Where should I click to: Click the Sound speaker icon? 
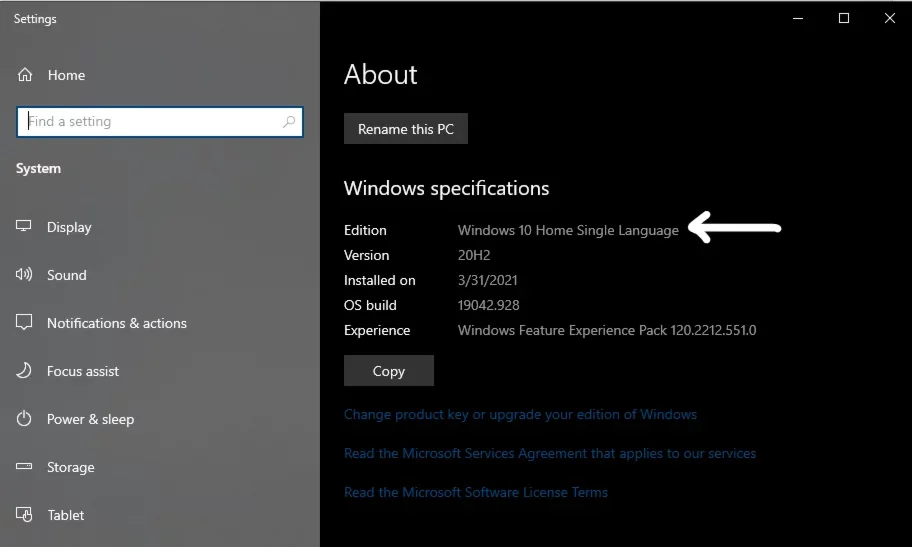point(25,275)
